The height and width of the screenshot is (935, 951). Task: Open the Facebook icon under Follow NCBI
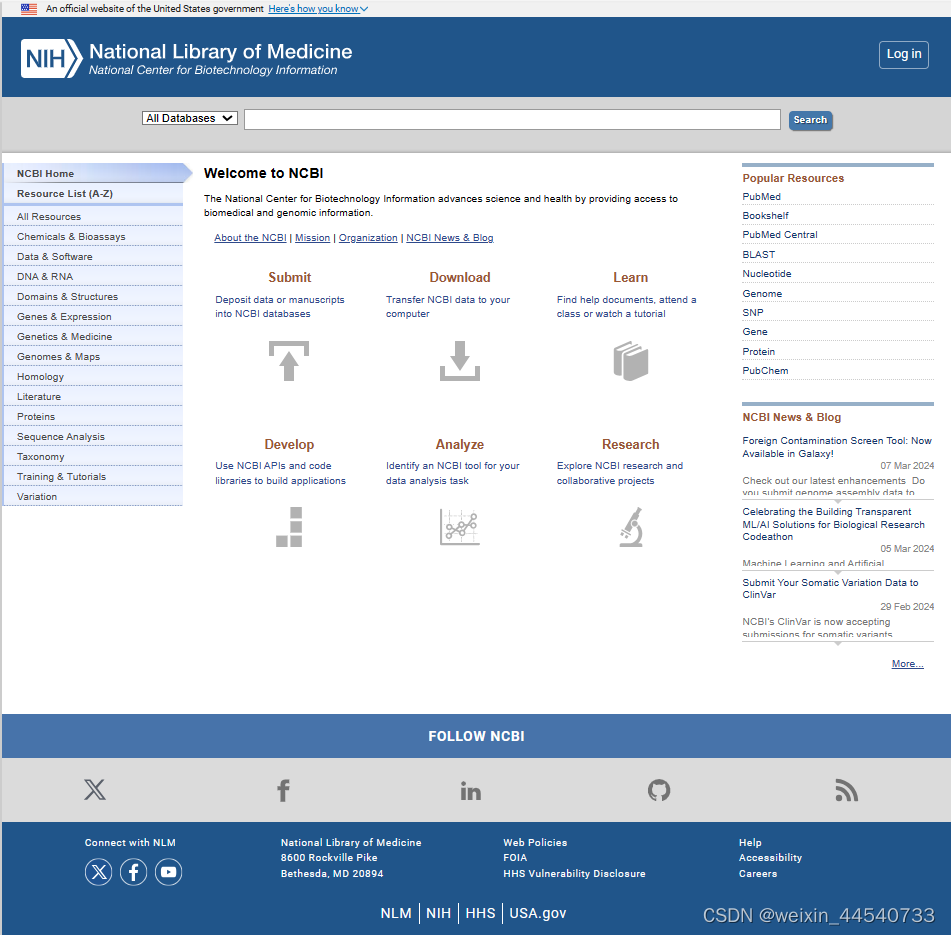tap(283, 790)
